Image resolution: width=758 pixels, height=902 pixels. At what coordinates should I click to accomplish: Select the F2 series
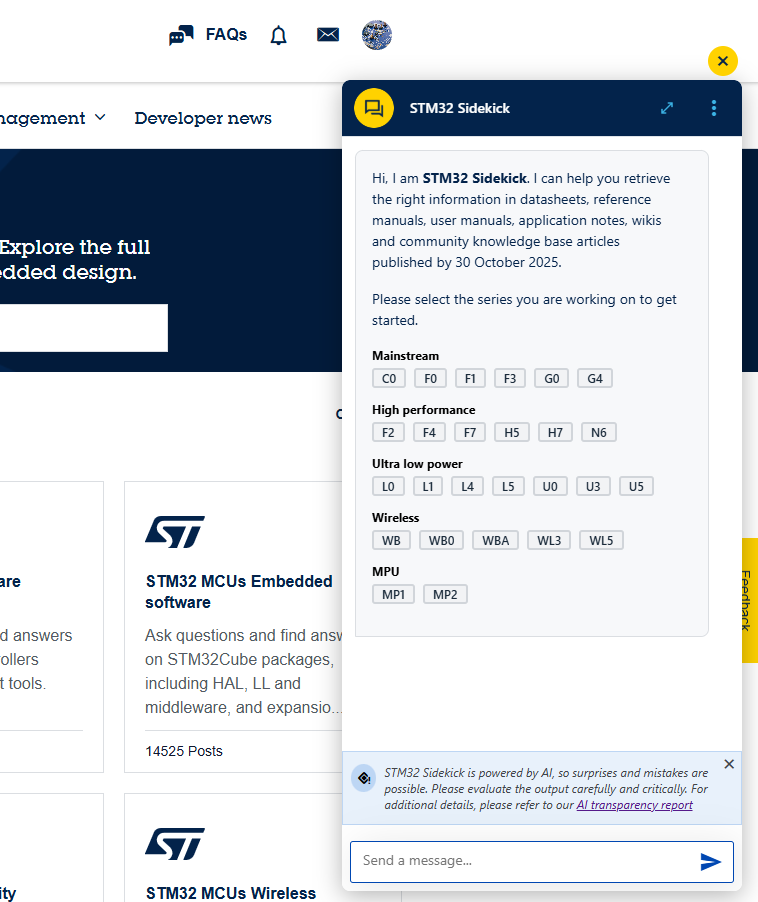coord(388,433)
